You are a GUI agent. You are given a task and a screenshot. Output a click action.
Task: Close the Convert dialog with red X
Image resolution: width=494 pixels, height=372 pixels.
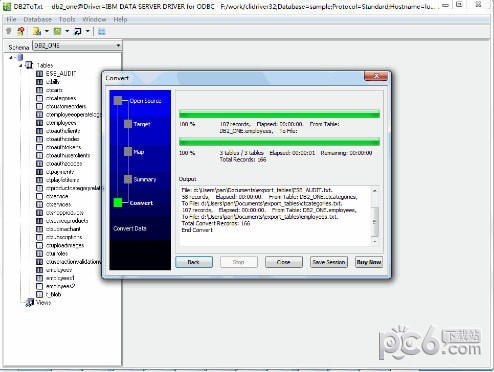[x=376, y=76]
